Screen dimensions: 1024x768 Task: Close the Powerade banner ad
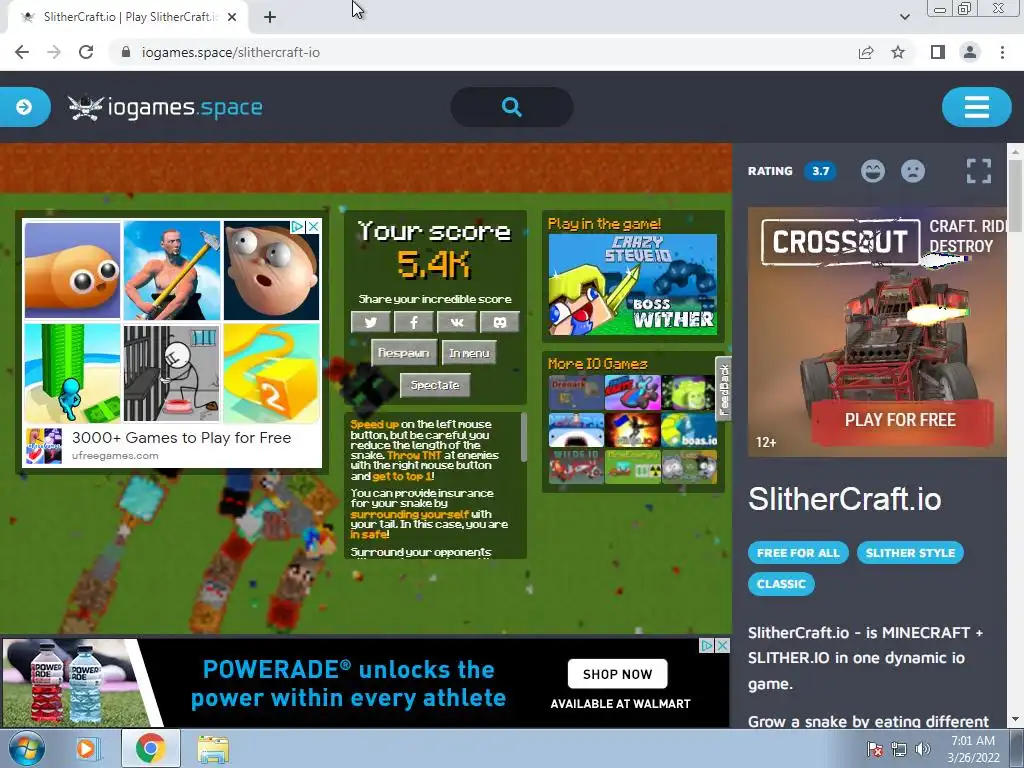(x=722, y=645)
